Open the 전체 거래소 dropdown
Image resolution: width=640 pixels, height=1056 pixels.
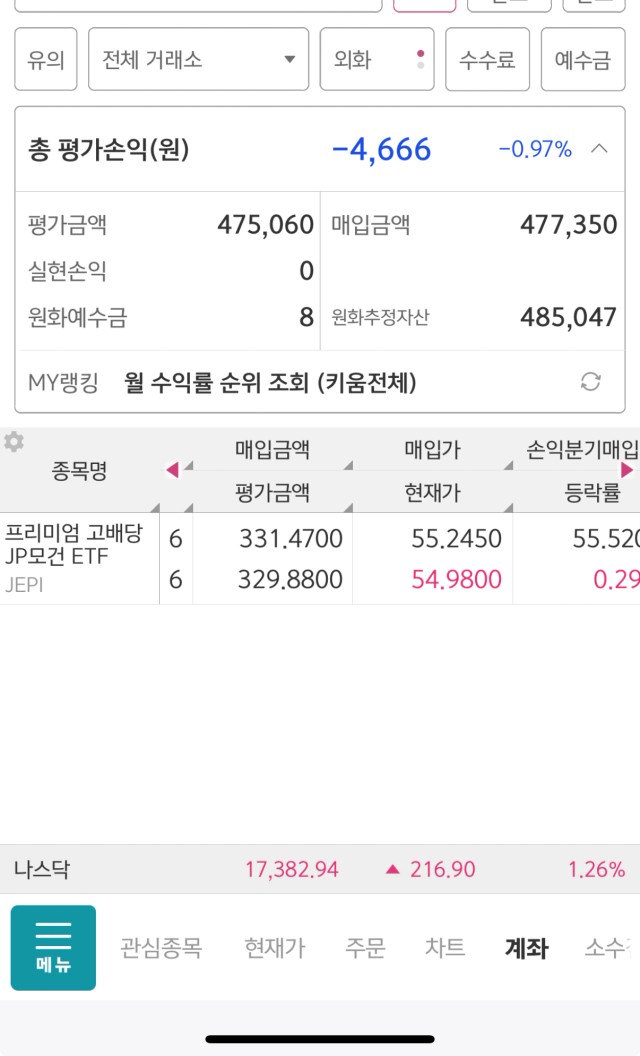point(198,59)
